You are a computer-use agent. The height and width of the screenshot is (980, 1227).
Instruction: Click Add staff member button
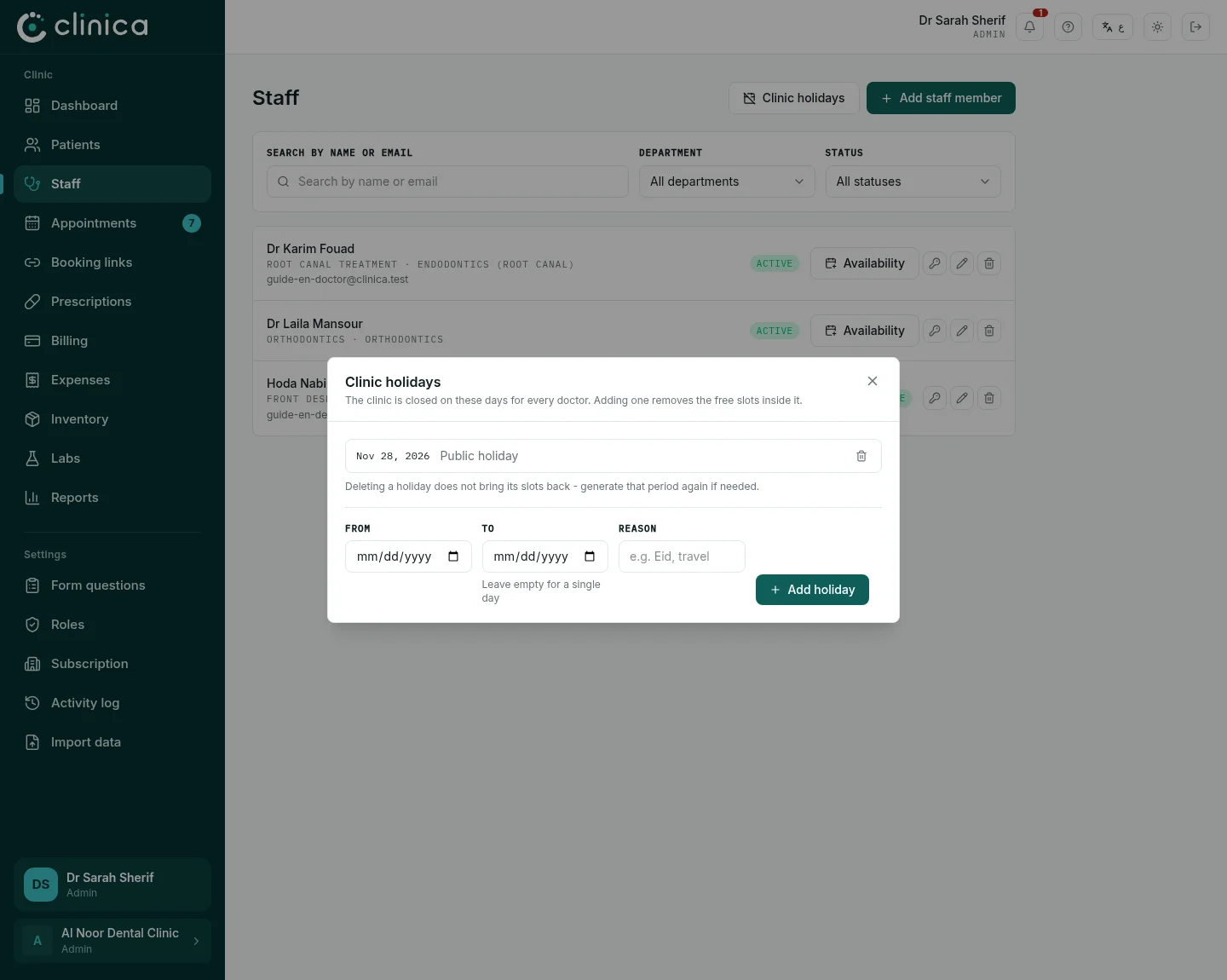(941, 98)
